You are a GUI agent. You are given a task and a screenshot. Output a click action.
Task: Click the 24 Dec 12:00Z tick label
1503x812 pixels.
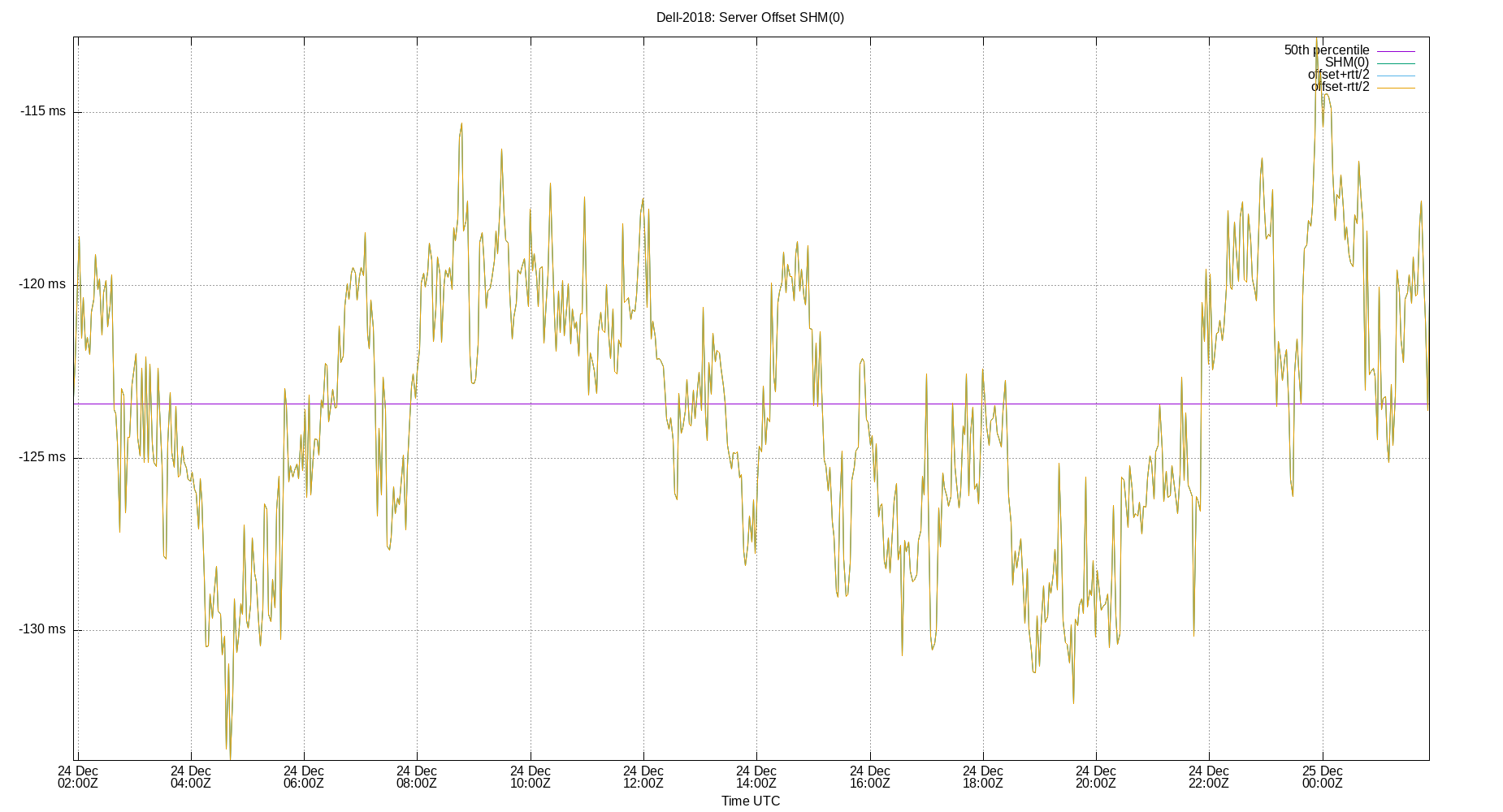644,777
